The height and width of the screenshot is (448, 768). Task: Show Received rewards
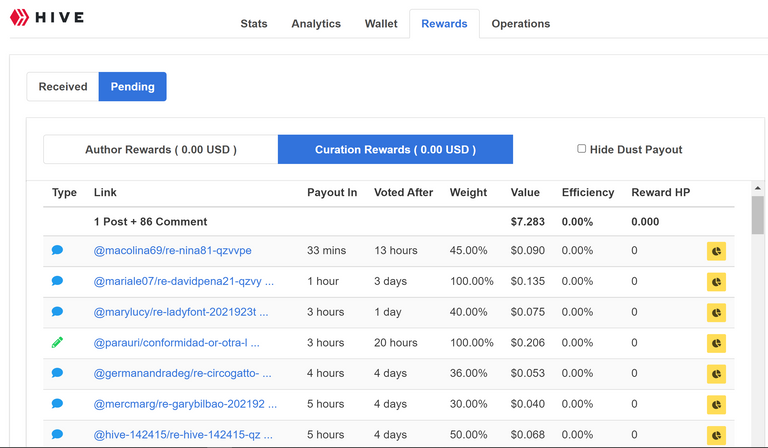63,87
